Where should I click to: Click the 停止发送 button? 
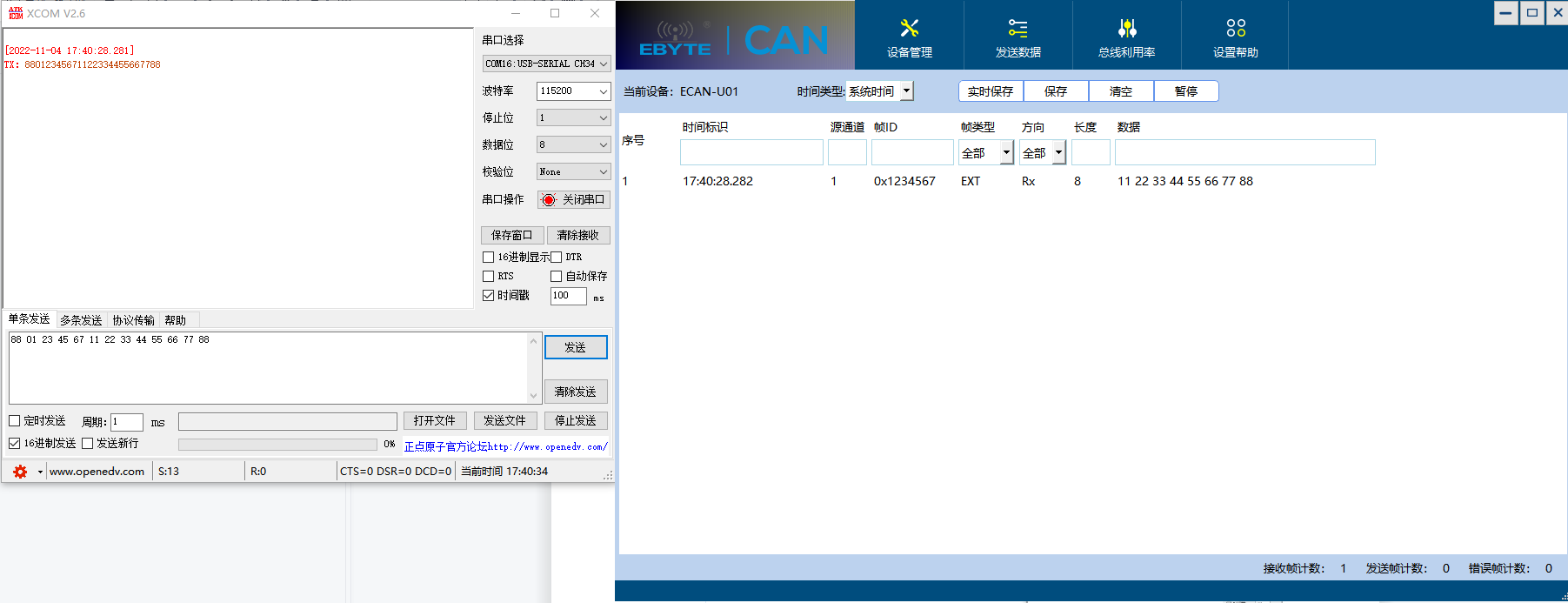(576, 421)
